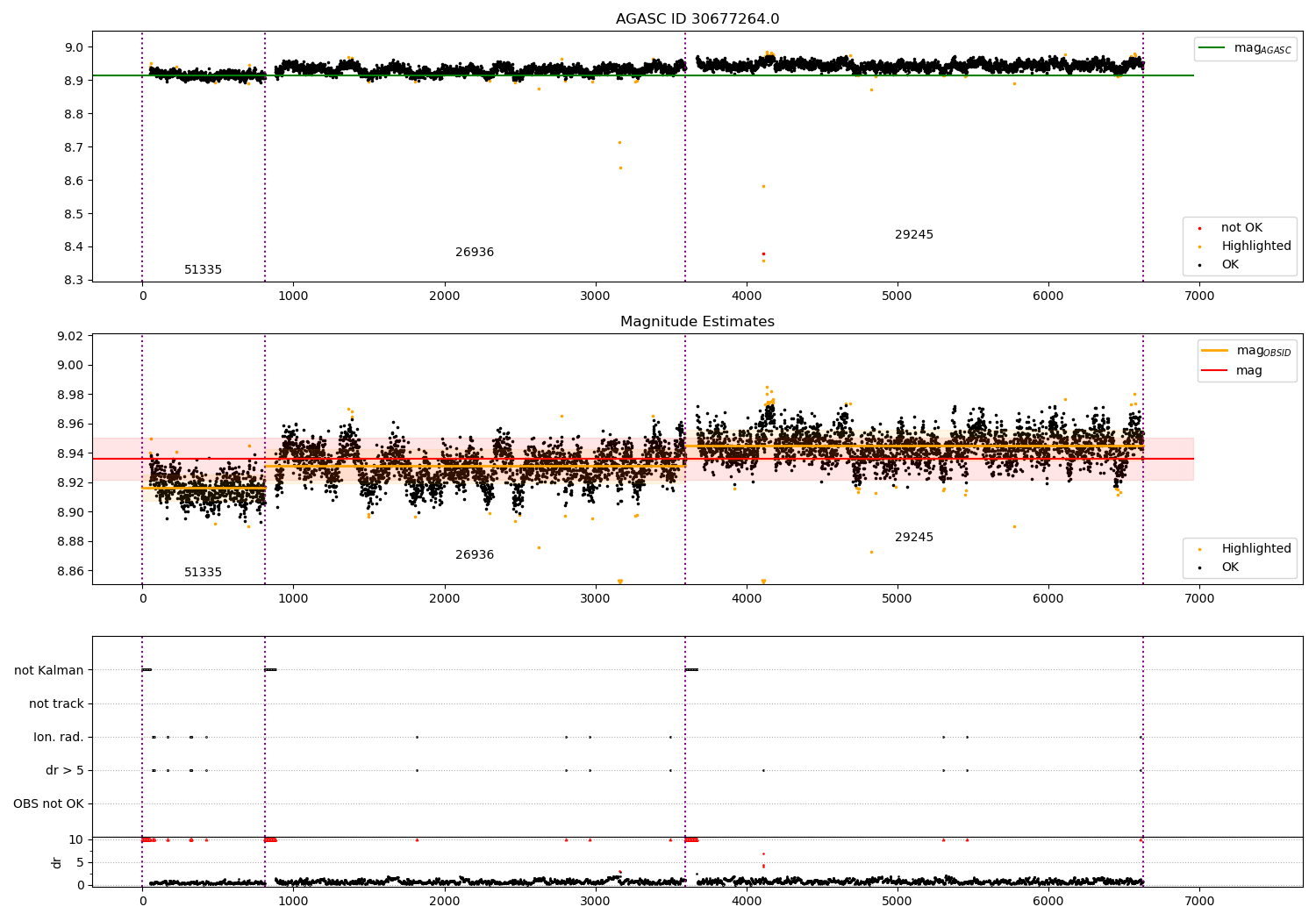Click the 29245 label in top plot
1316x921 pixels.
(x=914, y=235)
